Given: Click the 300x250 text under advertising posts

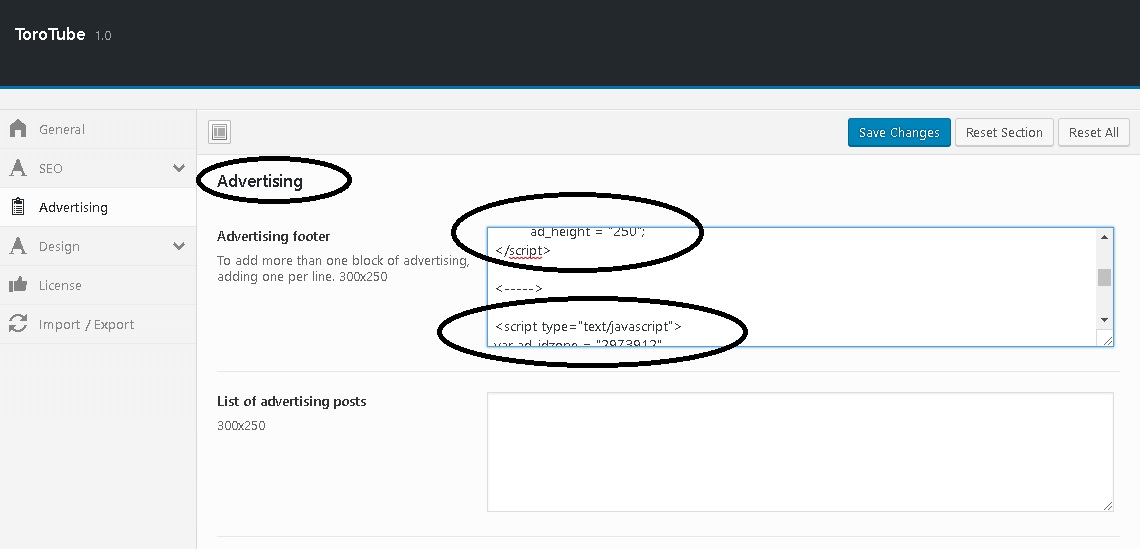Looking at the screenshot, I should [x=241, y=425].
